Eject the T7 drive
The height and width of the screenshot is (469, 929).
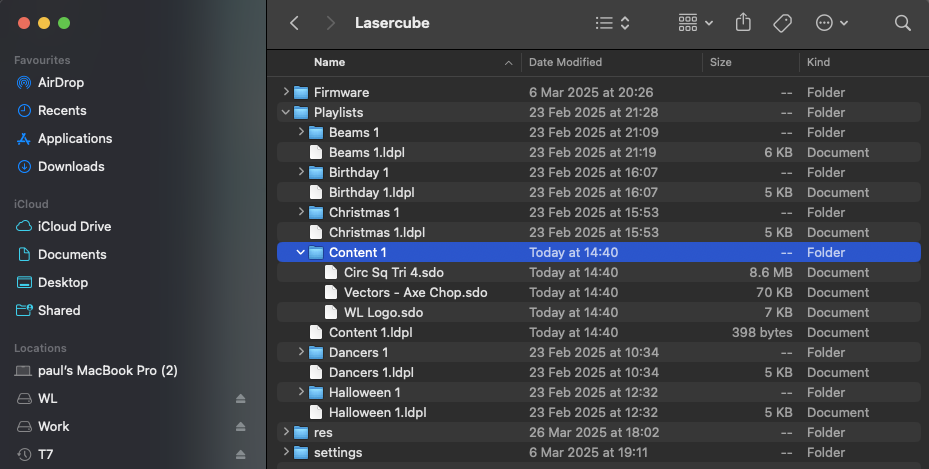[x=240, y=455]
